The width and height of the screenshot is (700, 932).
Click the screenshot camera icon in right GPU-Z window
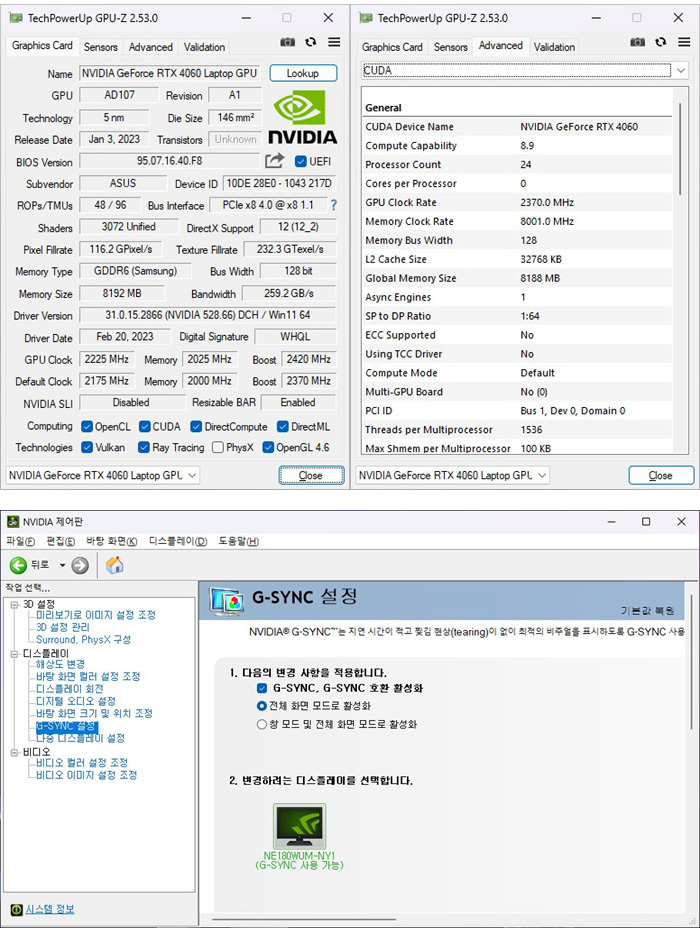(638, 42)
